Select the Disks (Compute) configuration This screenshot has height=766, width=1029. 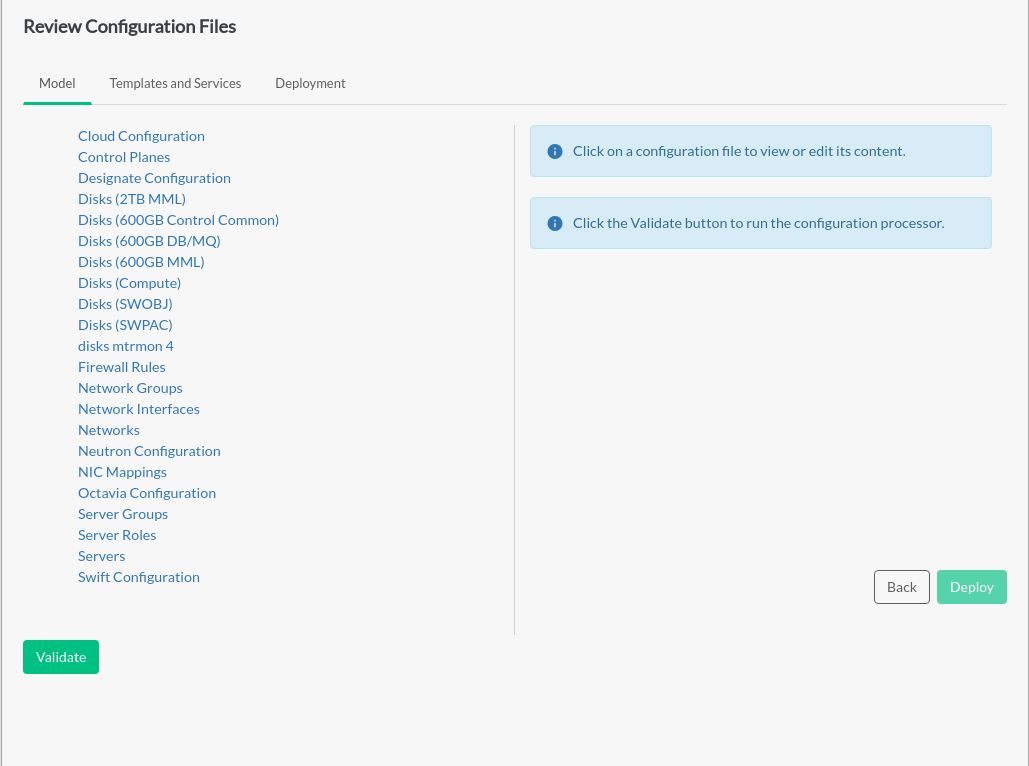[129, 284]
